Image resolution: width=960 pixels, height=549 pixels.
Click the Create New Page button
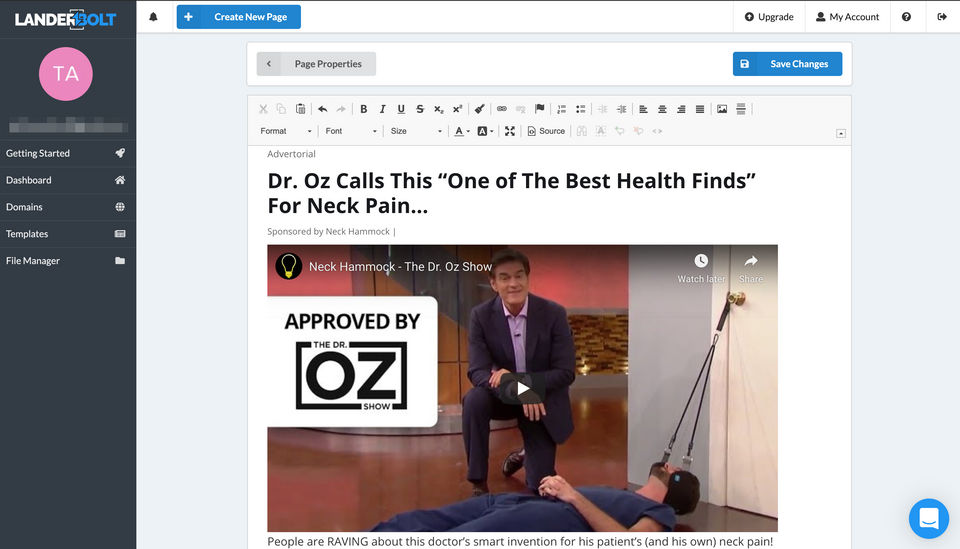pos(239,17)
